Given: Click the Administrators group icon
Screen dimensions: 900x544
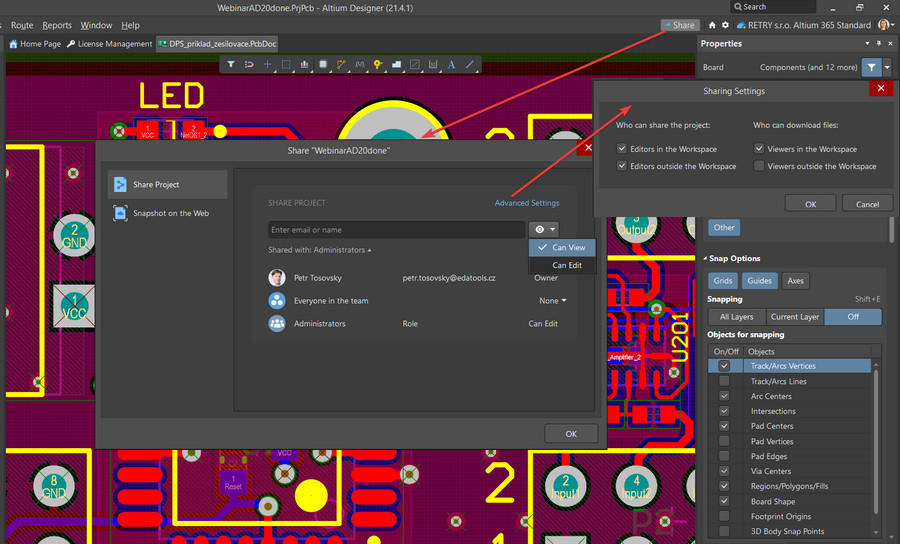Looking at the screenshot, I should pos(277,324).
